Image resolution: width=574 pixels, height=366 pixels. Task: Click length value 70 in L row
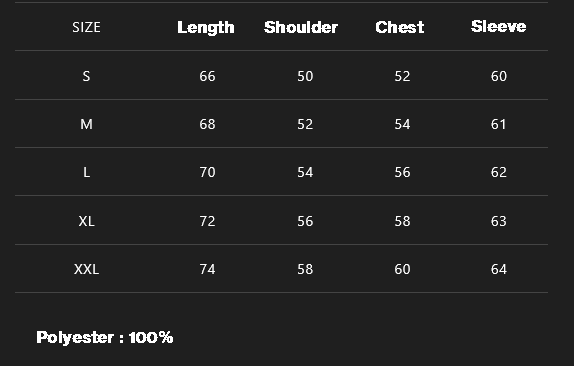click(x=207, y=172)
